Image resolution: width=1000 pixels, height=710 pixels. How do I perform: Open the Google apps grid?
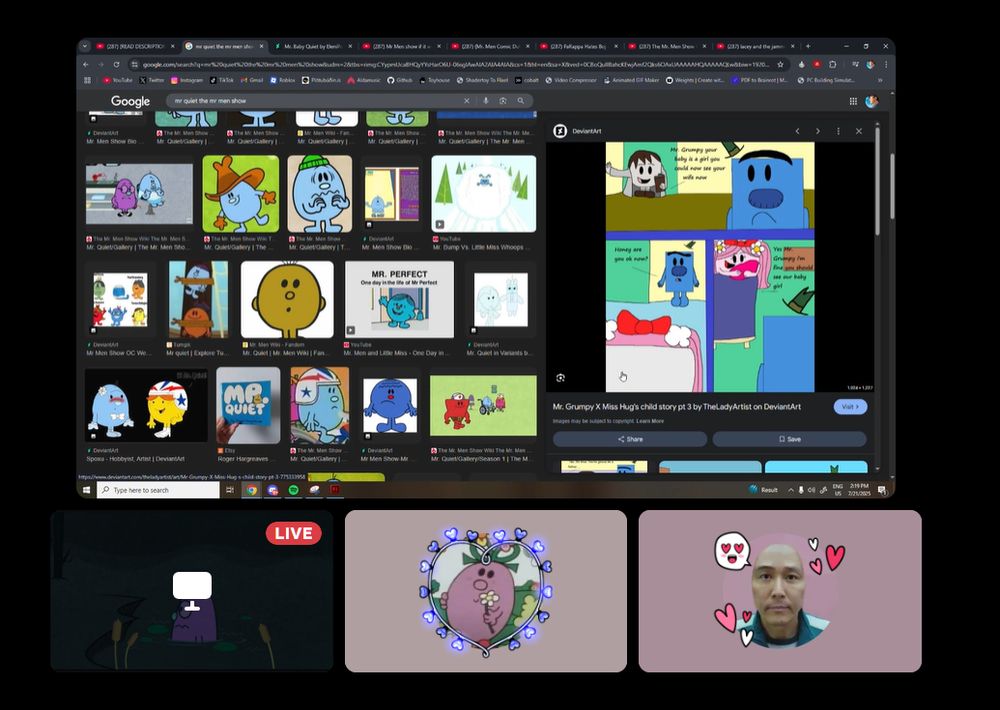tap(853, 101)
